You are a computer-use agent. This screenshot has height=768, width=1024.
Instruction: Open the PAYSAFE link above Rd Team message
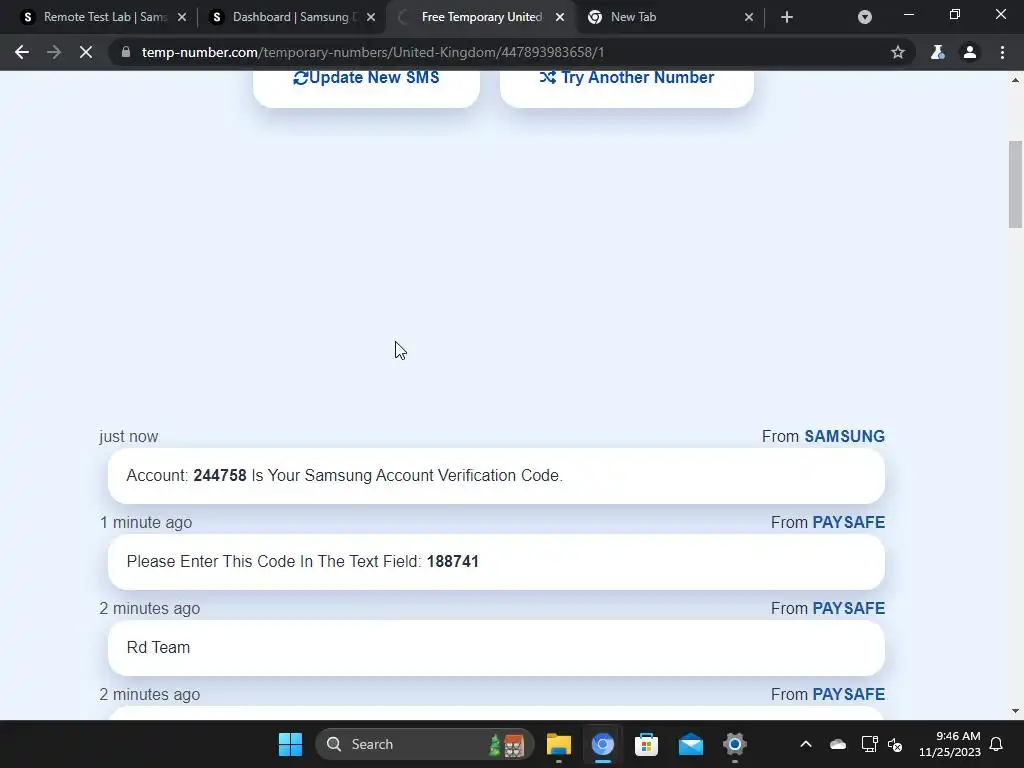[848, 609]
